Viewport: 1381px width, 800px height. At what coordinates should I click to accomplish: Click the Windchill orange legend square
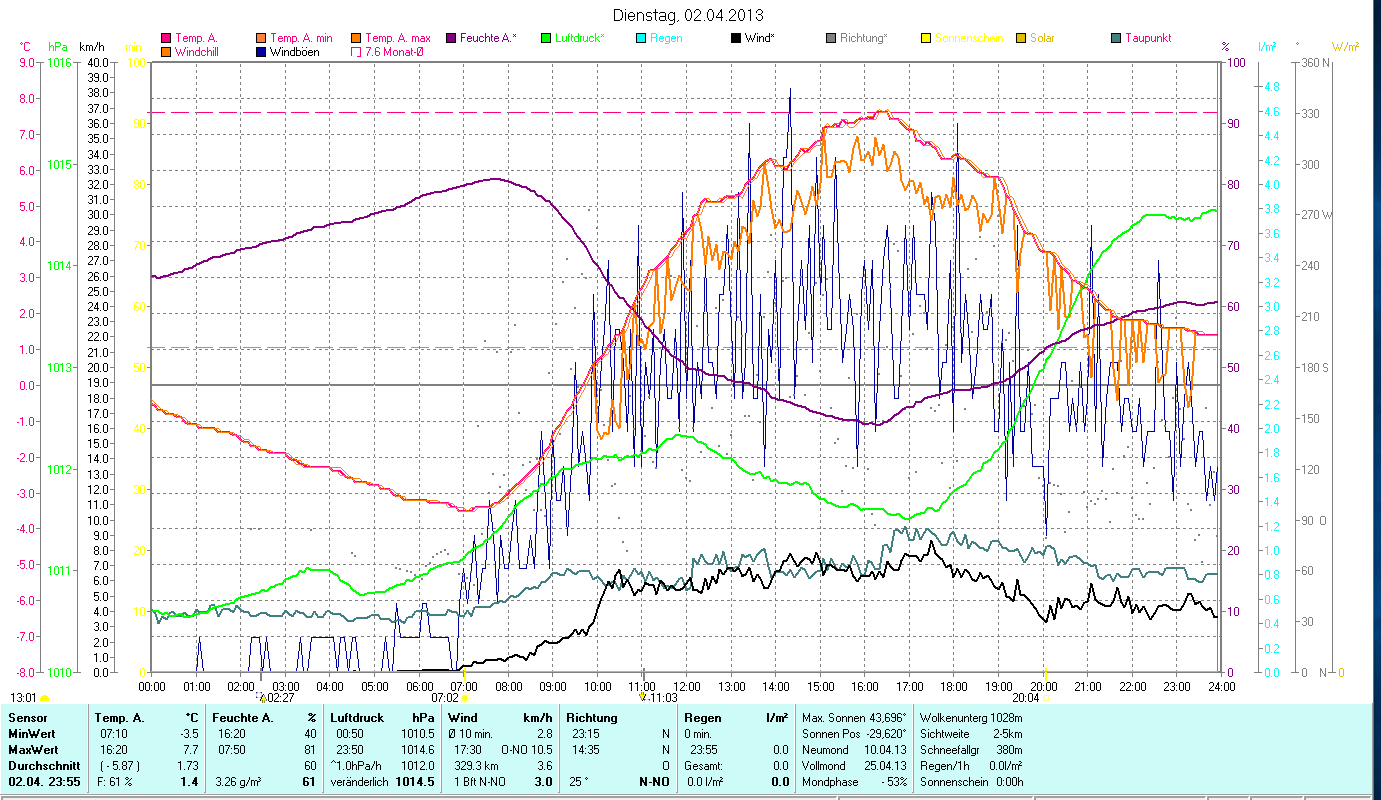[166, 52]
